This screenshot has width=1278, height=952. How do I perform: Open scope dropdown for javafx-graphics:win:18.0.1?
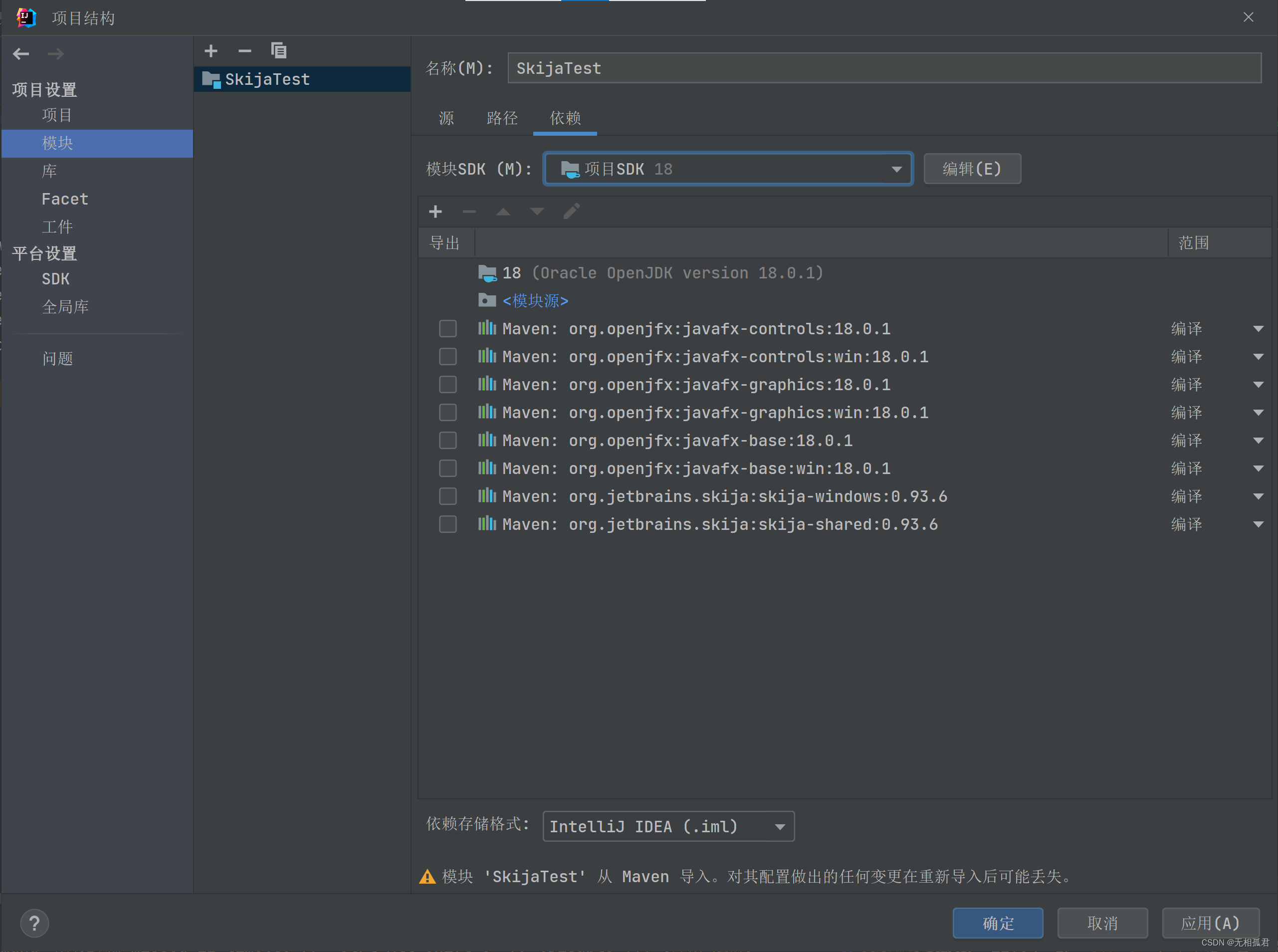coord(1258,413)
